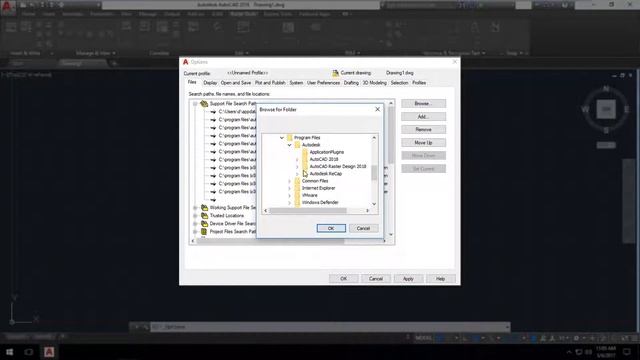Click the Add... button

(423, 117)
